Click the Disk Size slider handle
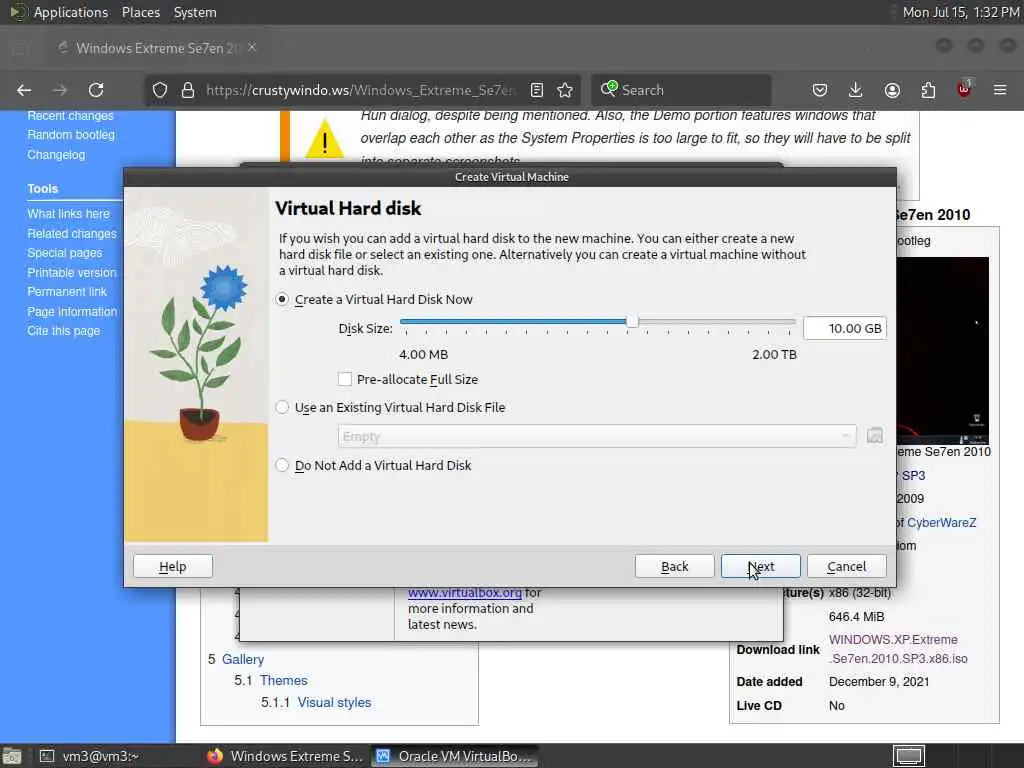Image resolution: width=1024 pixels, height=768 pixels. (632, 321)
